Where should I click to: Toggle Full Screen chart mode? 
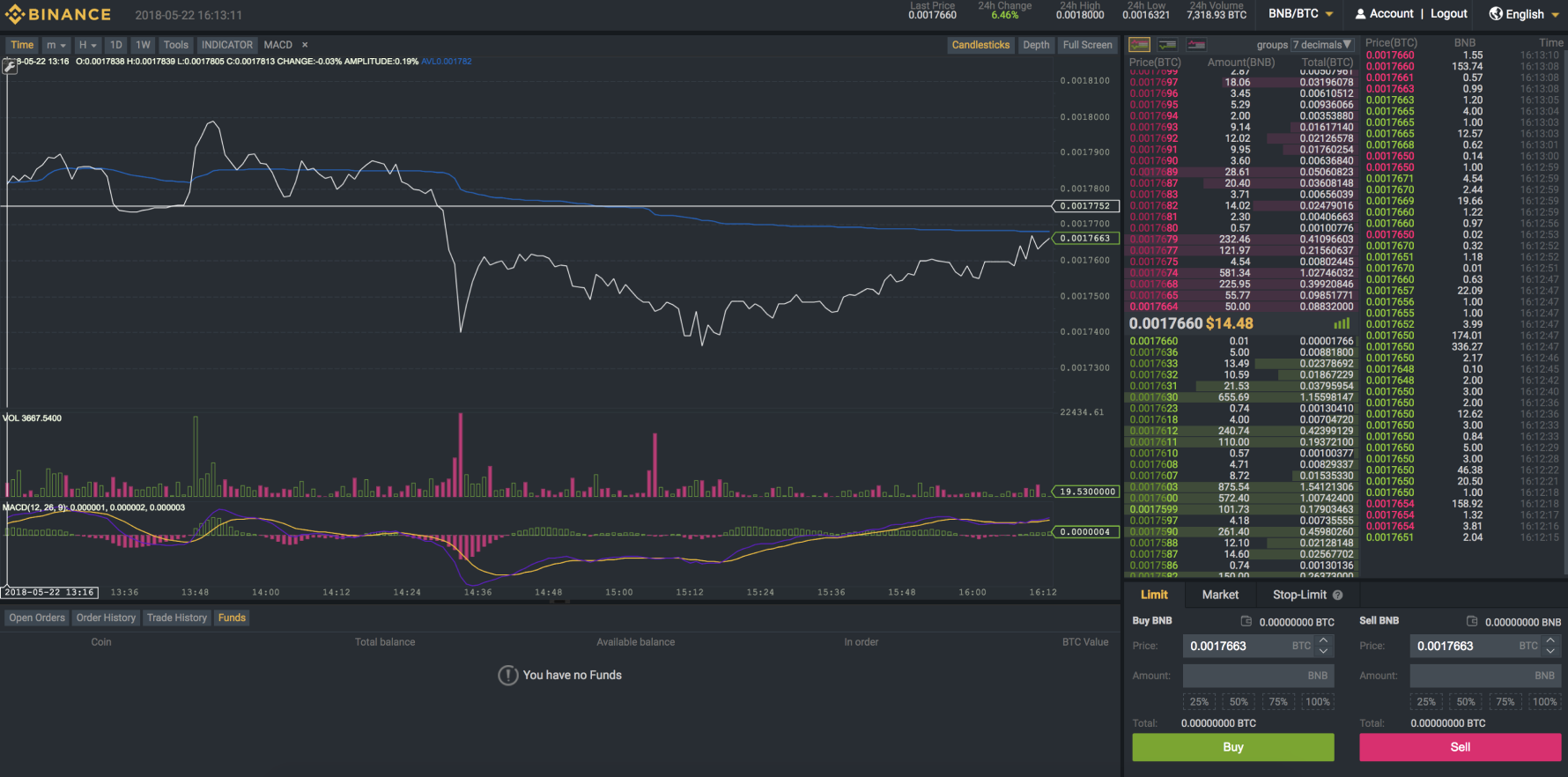point(1087,45)
